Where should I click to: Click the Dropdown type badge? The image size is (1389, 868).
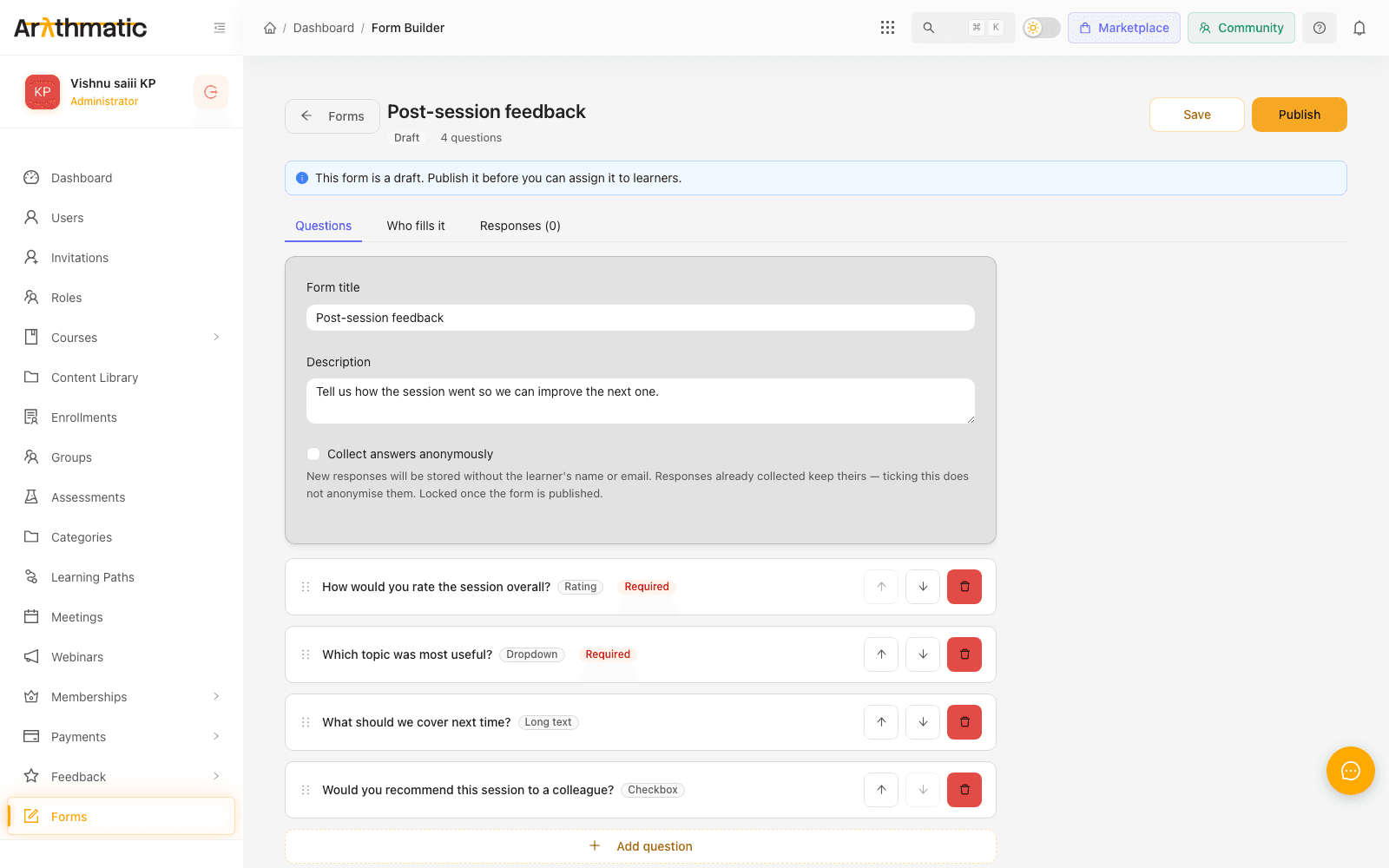[532, 654]
